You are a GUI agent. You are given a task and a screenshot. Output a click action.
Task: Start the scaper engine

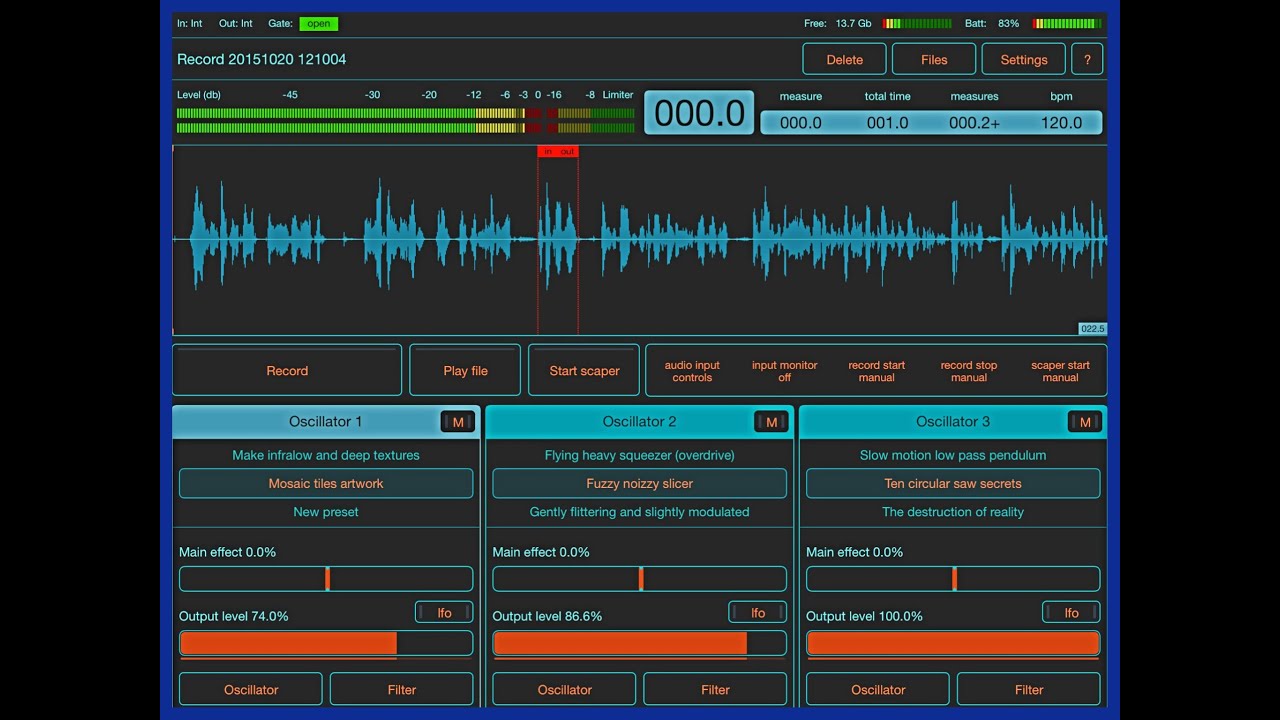[584, 370]
